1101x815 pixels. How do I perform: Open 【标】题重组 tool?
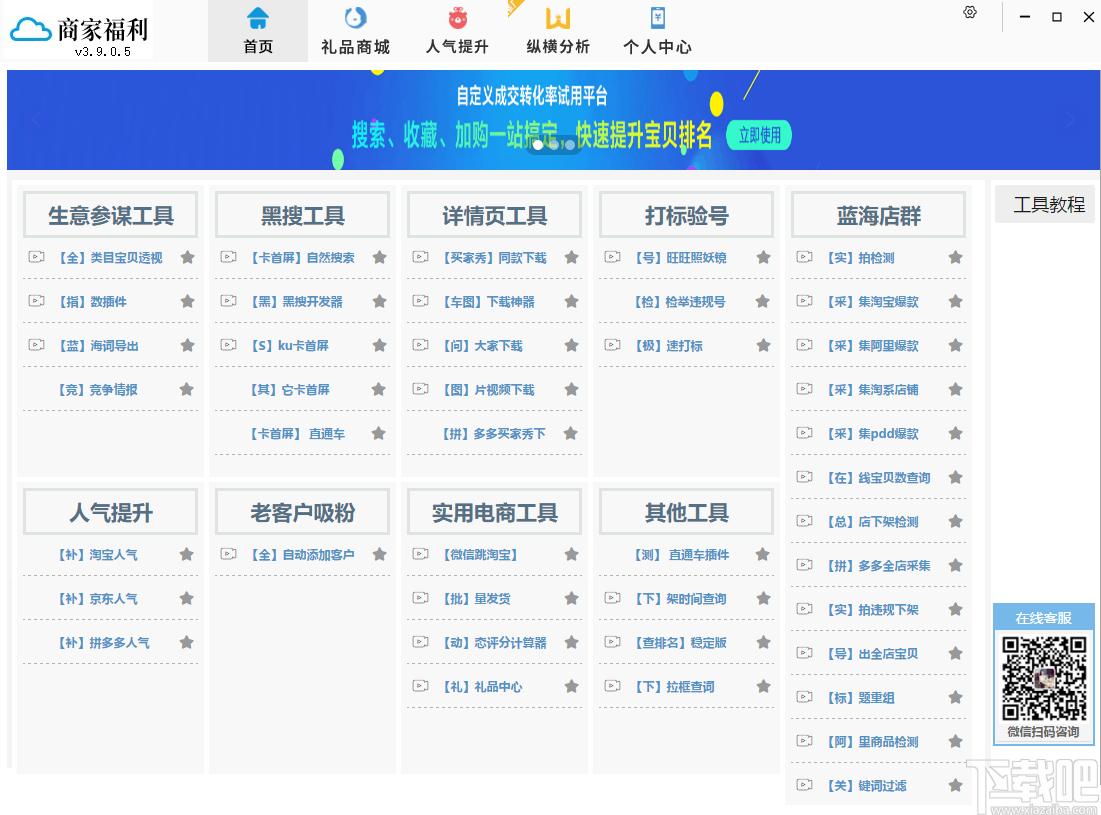[860, 698]
